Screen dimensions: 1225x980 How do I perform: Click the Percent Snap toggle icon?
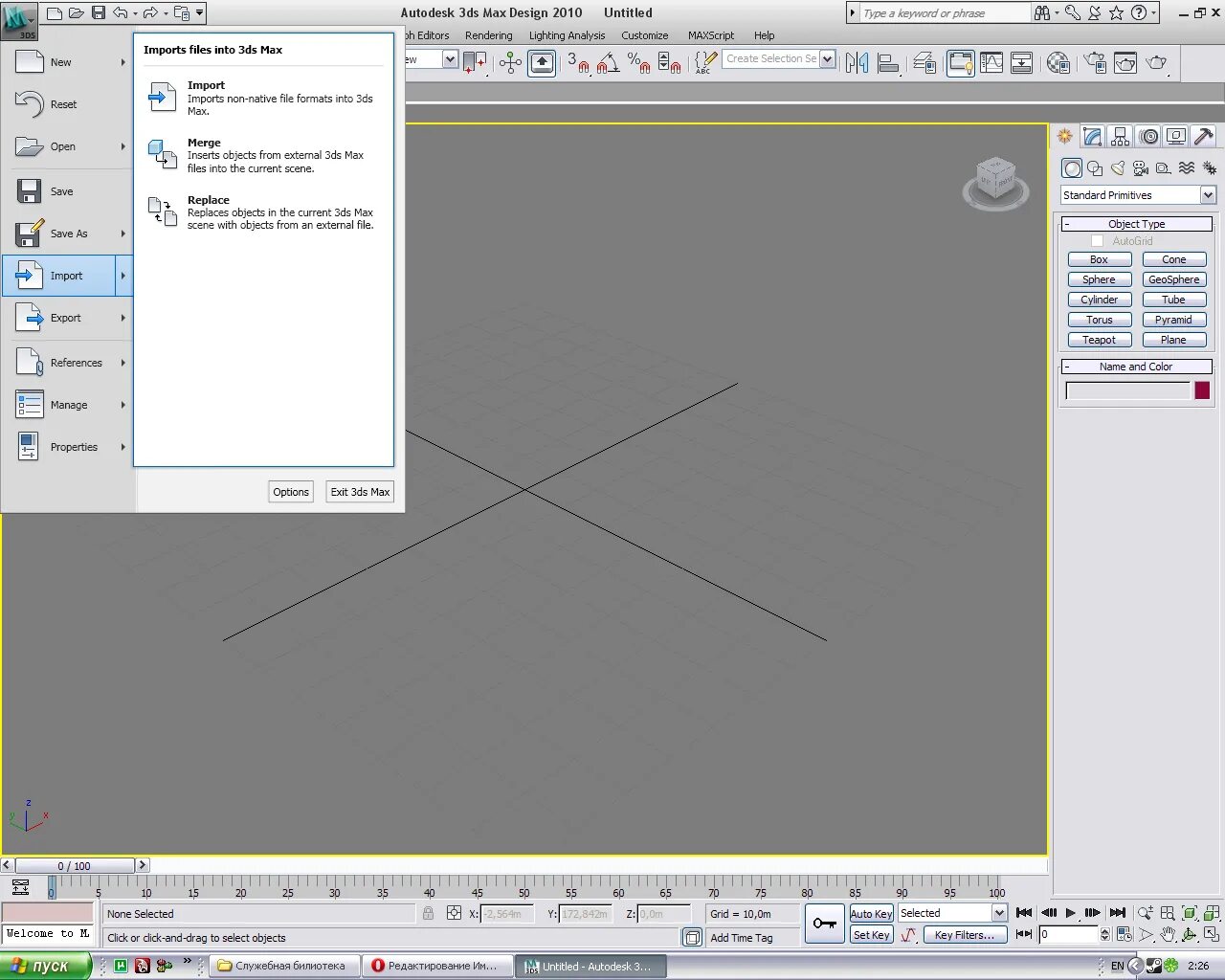coord(638,63)
